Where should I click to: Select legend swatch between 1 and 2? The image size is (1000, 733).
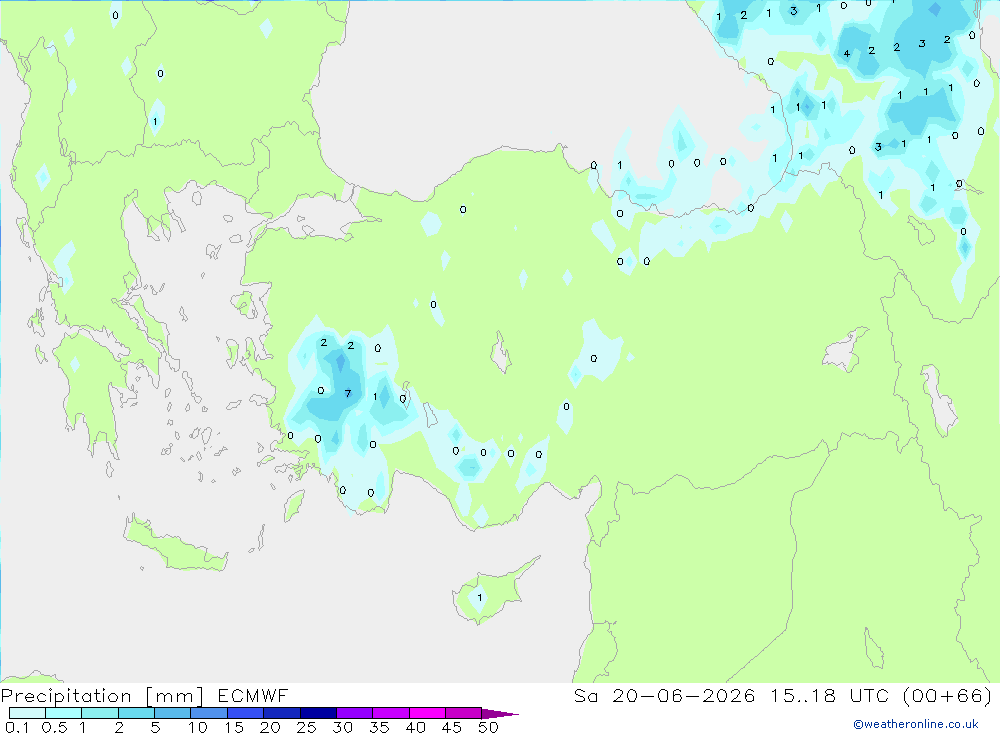(100, 713)
